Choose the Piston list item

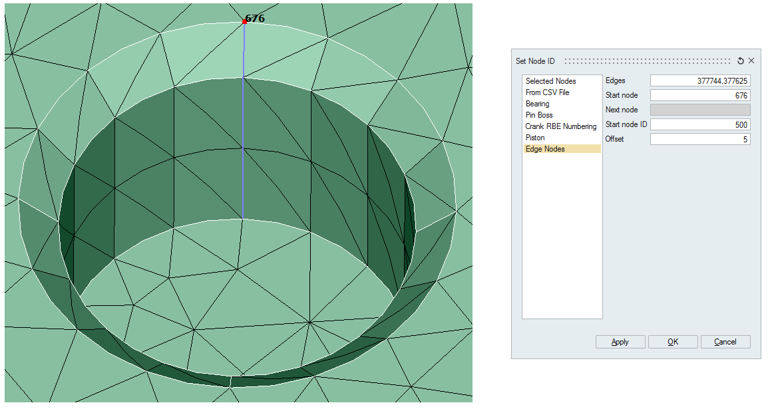tap(535, 137)
